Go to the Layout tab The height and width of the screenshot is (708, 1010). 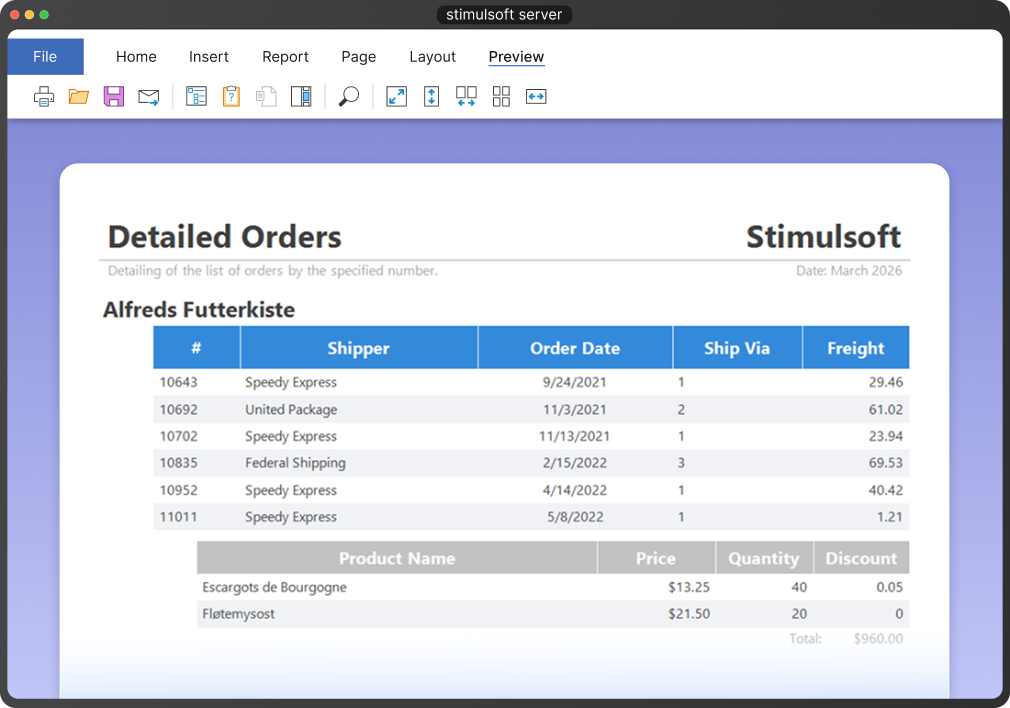[x=432, y=57]
